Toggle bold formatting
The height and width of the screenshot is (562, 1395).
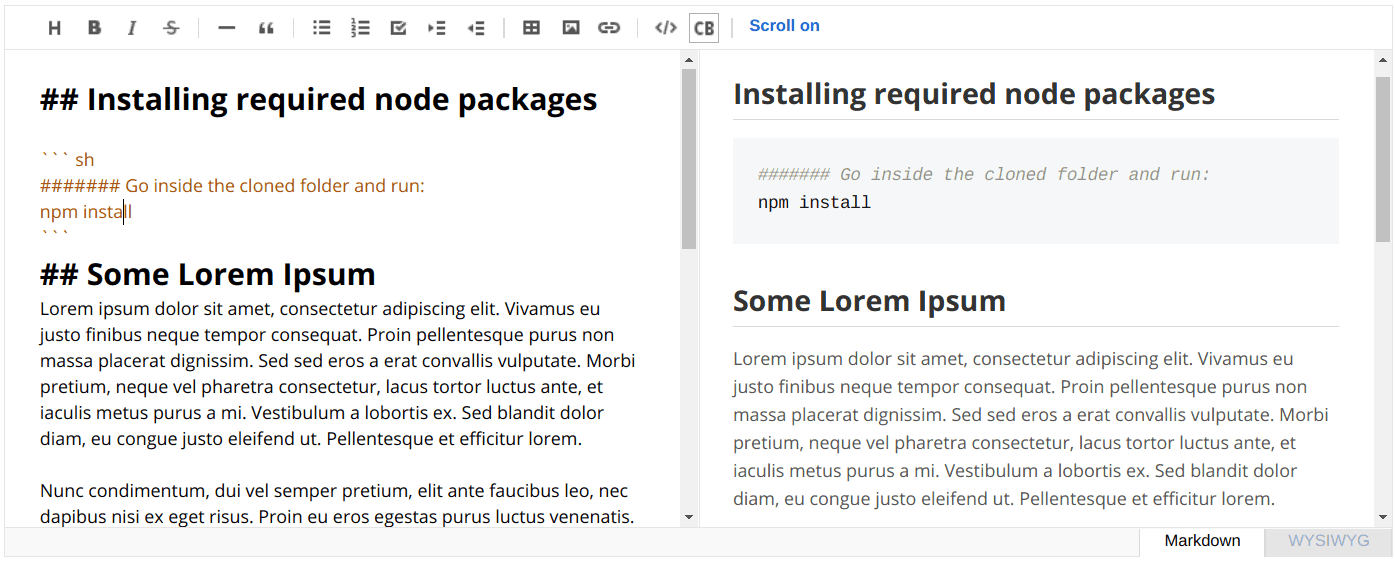point(94,28)
